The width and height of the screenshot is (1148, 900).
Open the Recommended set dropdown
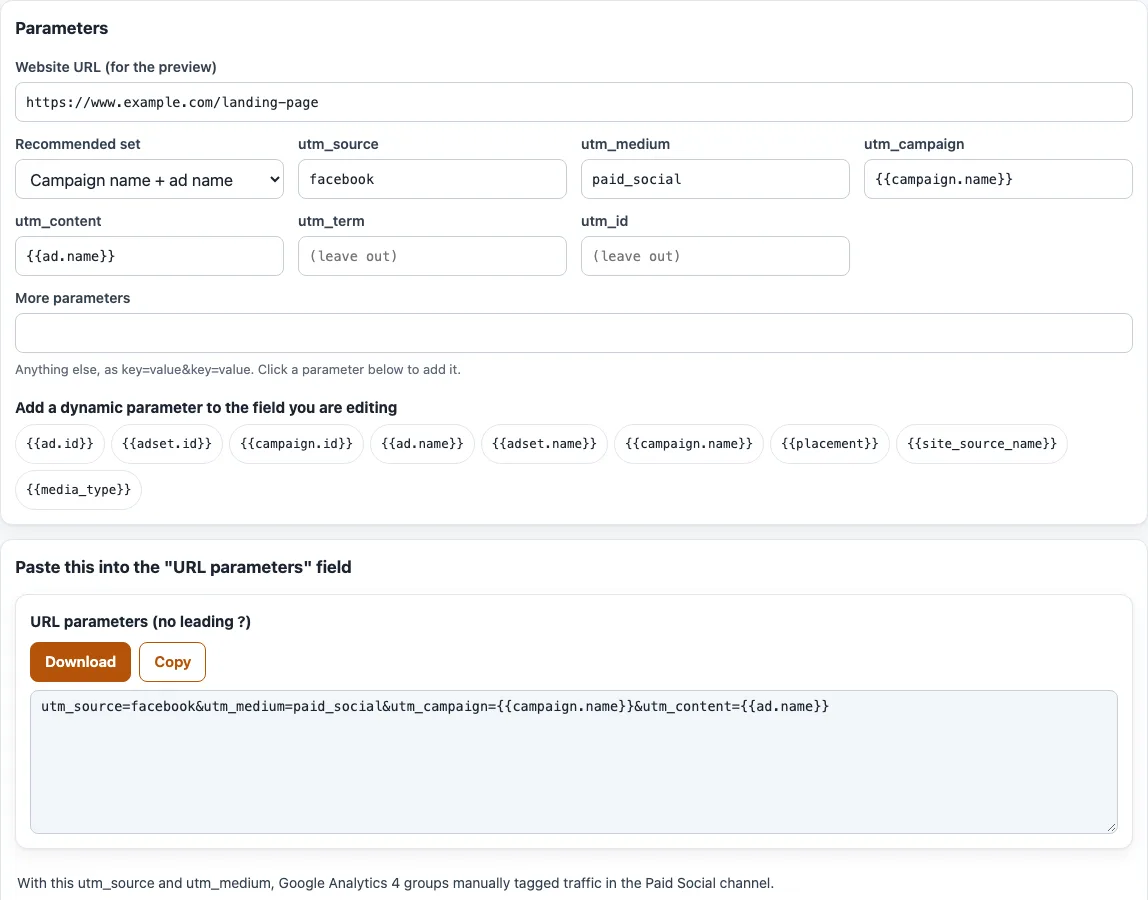149,179
